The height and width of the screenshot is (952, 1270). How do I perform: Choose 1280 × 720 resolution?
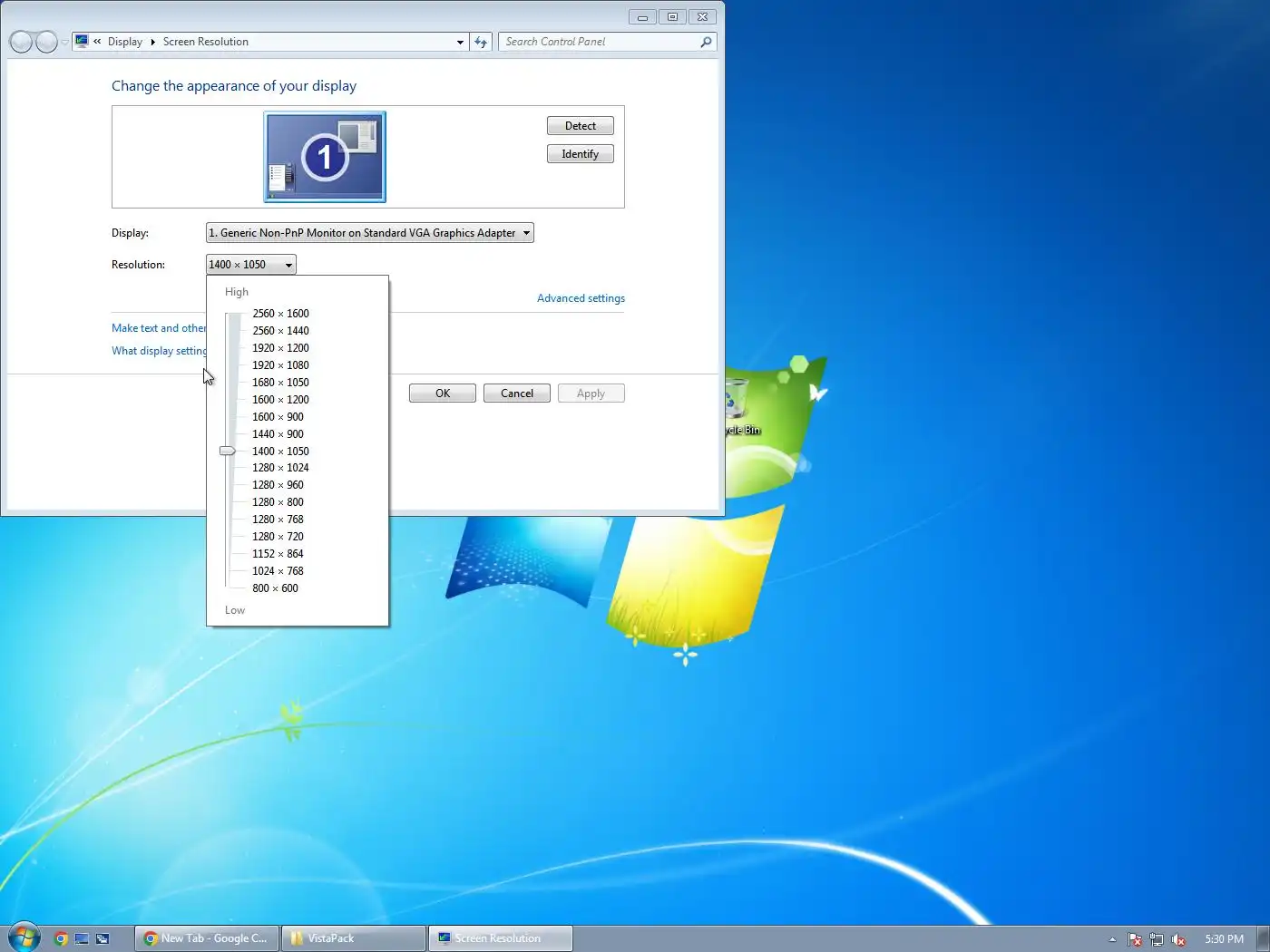click(x=278, y=537)
